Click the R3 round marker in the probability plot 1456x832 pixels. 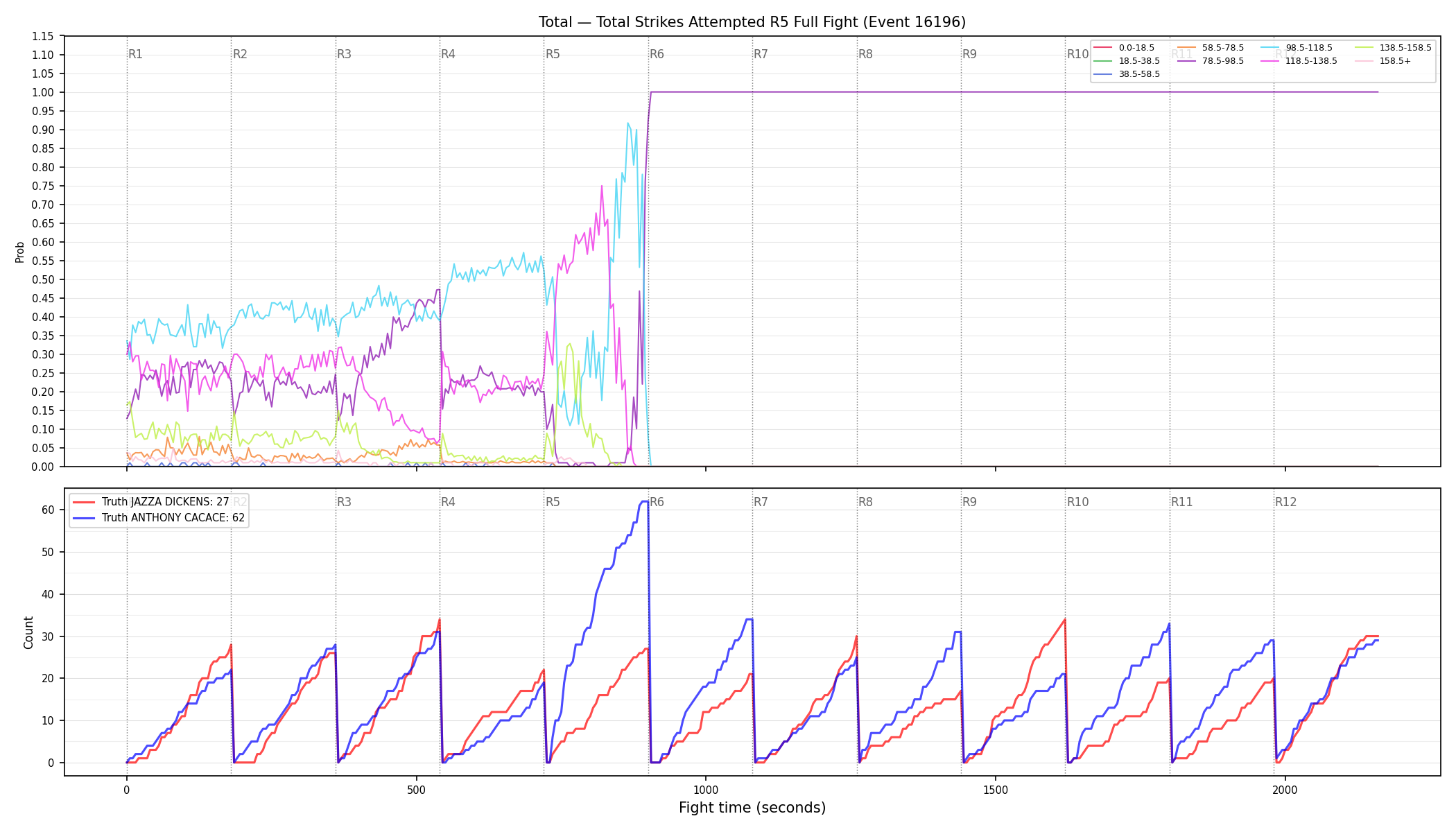(x=345, y=54)
